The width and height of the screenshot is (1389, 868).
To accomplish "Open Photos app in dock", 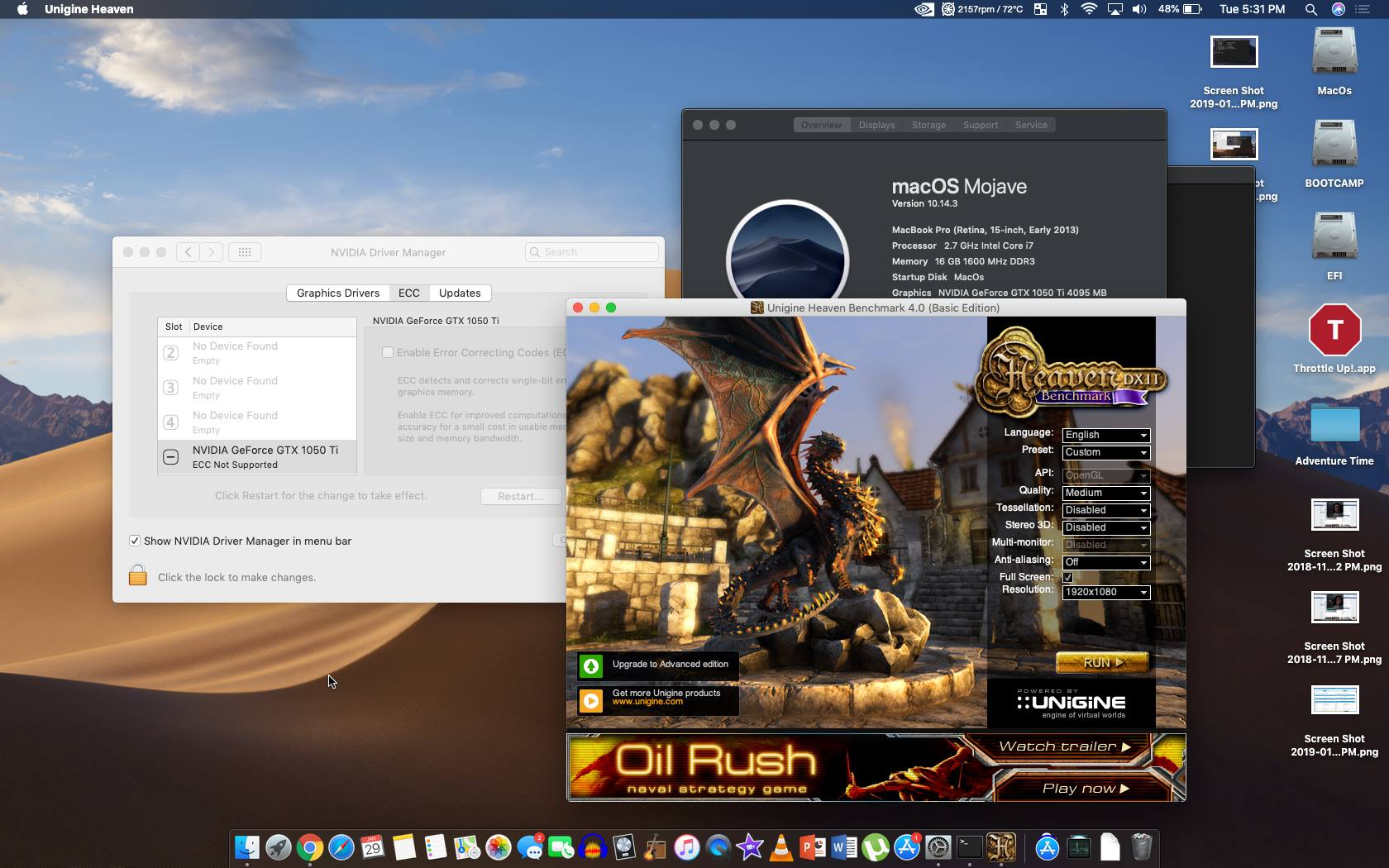I will (499, 847).
